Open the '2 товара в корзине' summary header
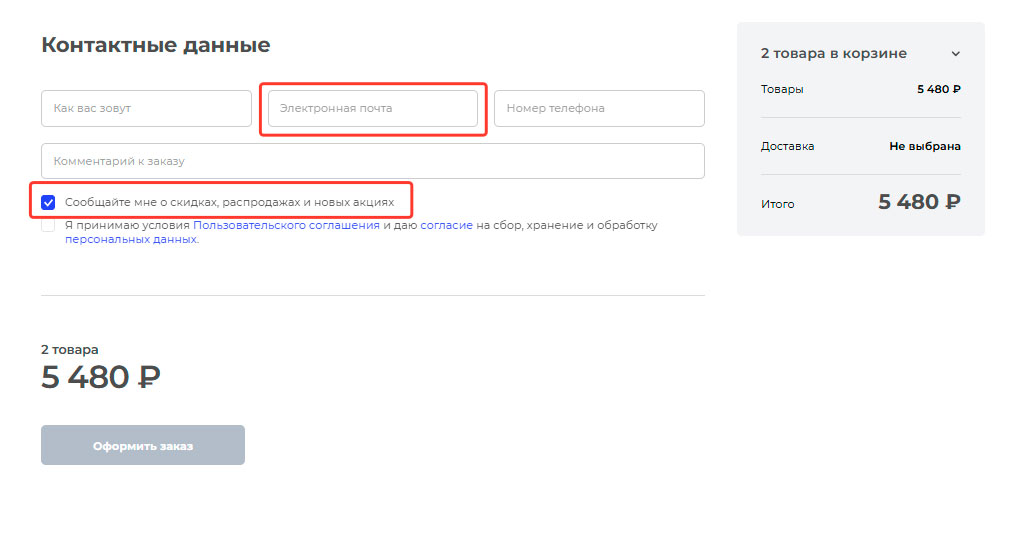This screenshot has height=539, width=1029. (860, 54)
